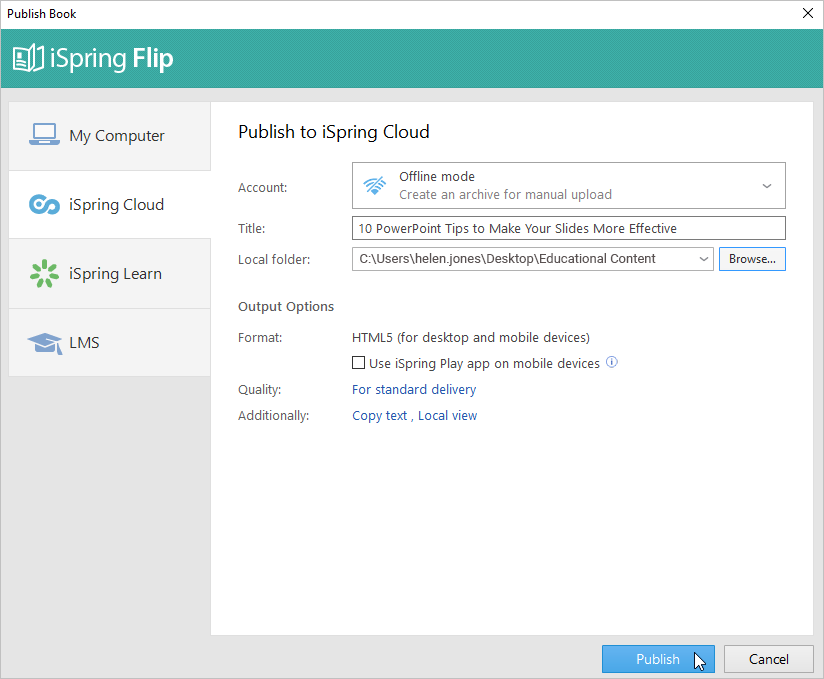
Task: Enable Use iSpring Play app checkbox
Action: [358, 363]
